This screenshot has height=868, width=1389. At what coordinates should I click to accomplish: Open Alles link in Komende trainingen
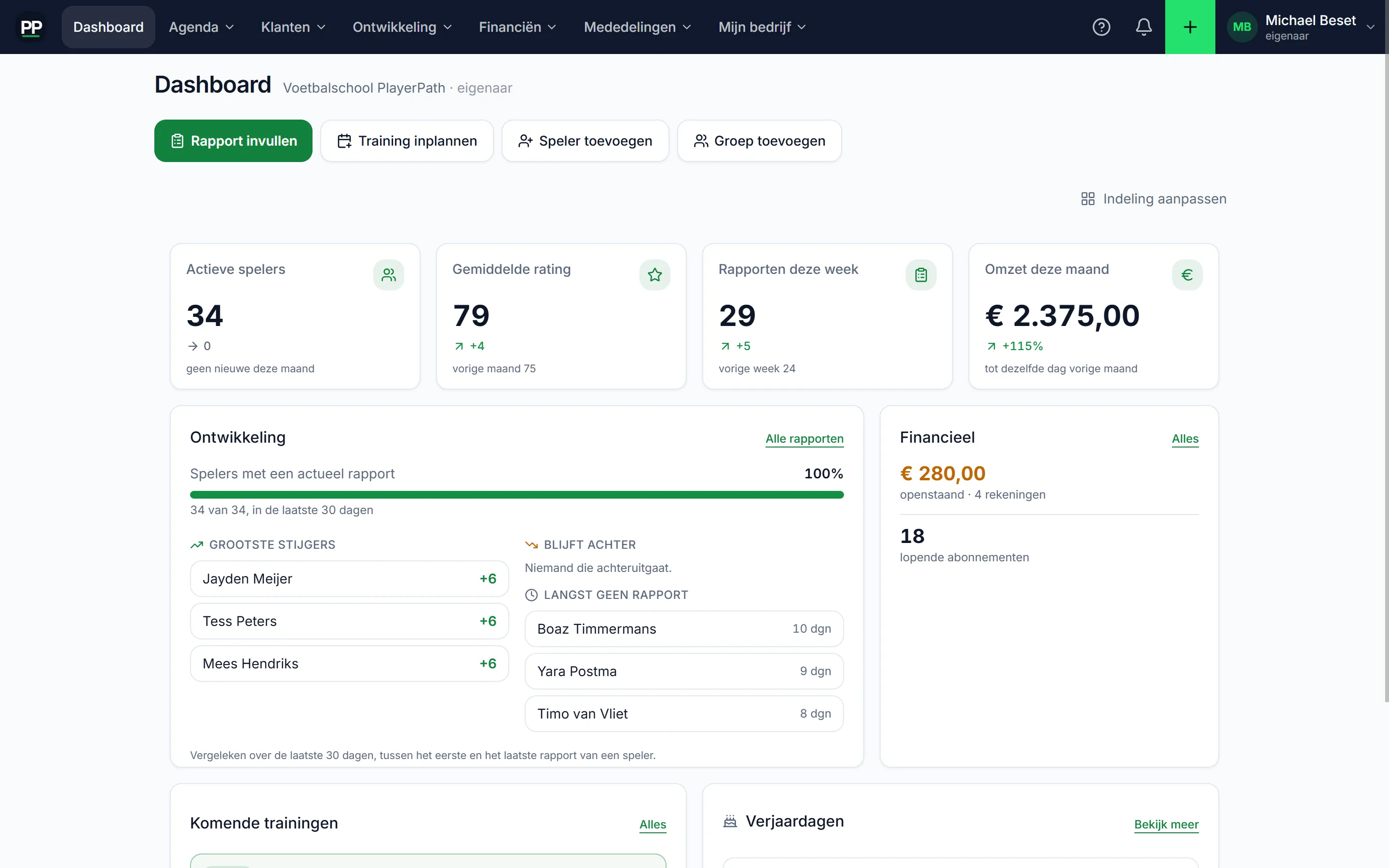[x=653, y=825]
